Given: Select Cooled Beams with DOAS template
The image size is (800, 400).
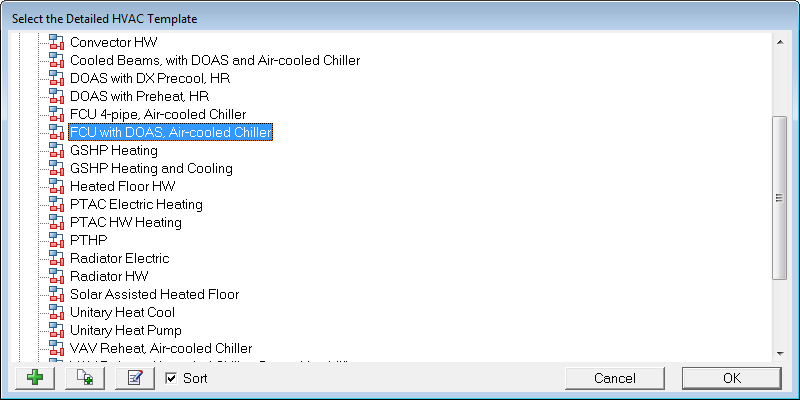Looking at the screenshot, I should (x=215, y=61).
